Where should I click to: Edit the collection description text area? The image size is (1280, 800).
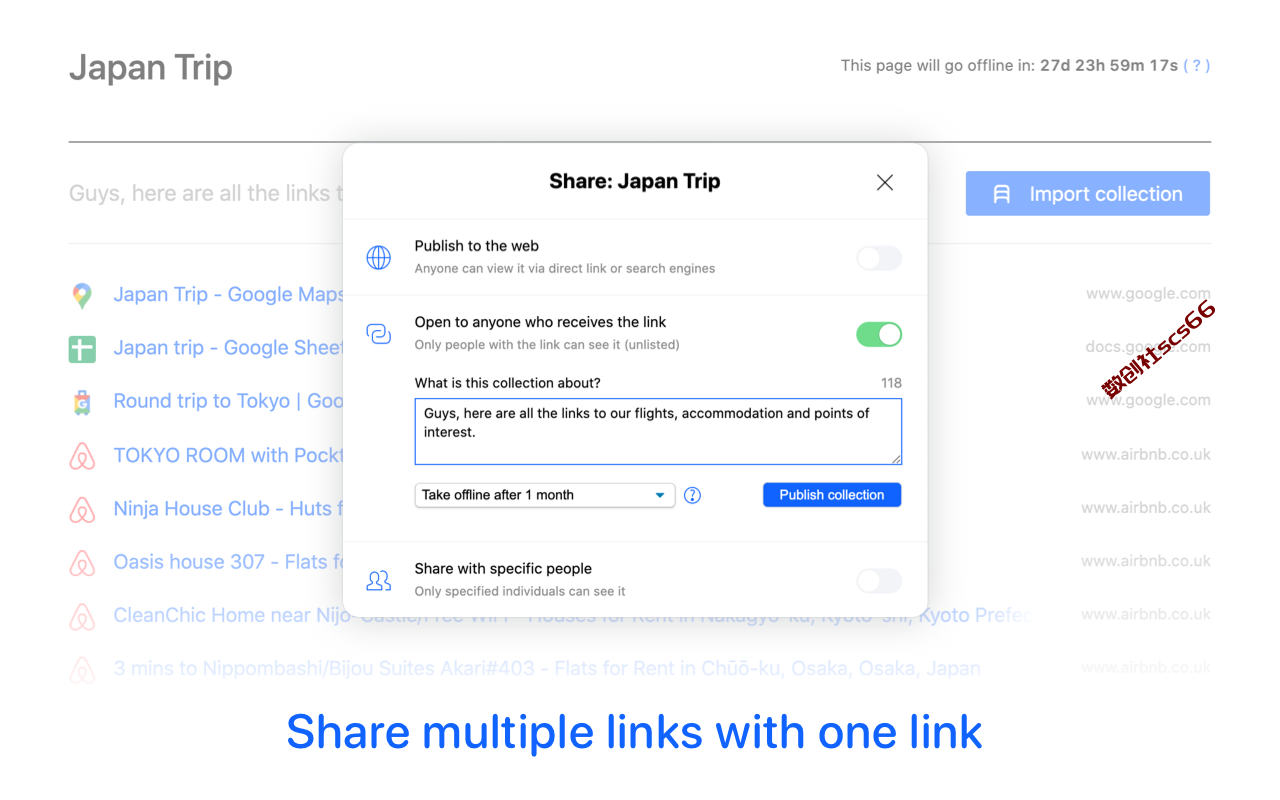click(658, 432)
